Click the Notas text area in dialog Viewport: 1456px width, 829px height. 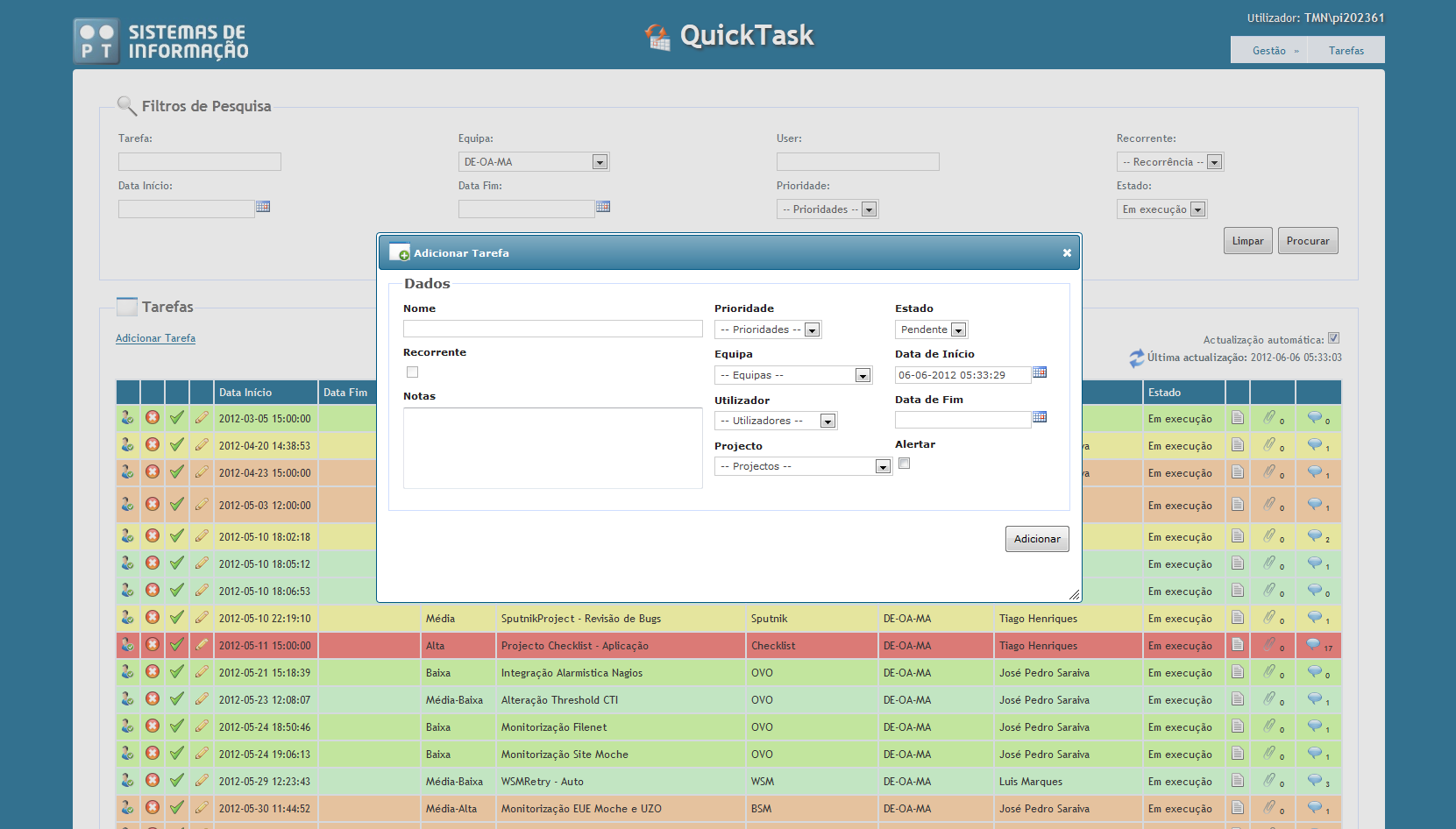553,448
